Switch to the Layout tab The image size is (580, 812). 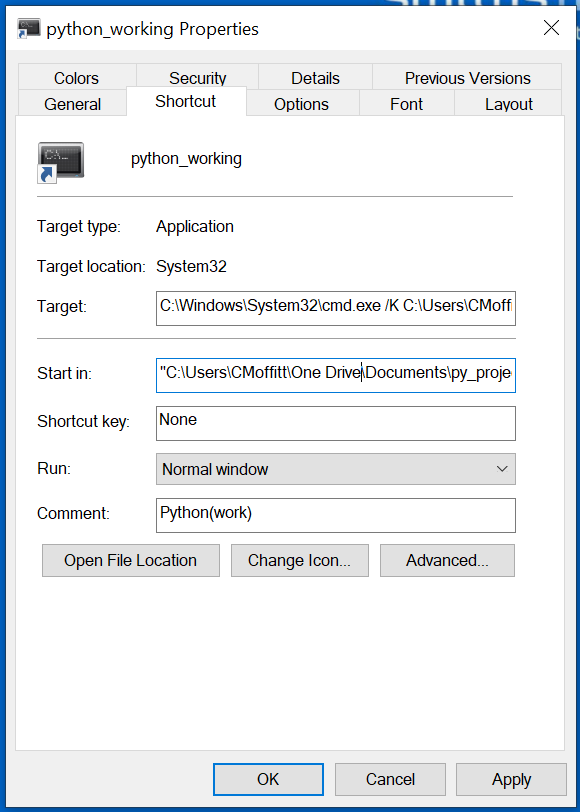[509, 104]
